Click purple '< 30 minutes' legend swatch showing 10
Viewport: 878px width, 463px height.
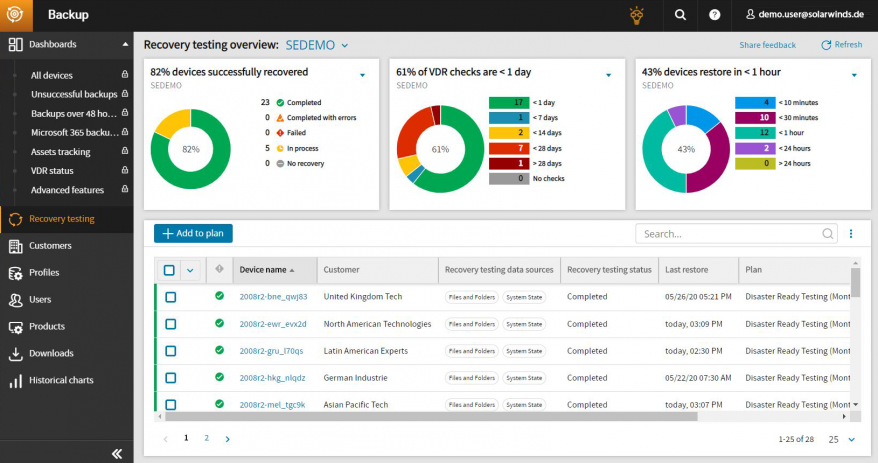pyautogui.click(x=755, y=118)
